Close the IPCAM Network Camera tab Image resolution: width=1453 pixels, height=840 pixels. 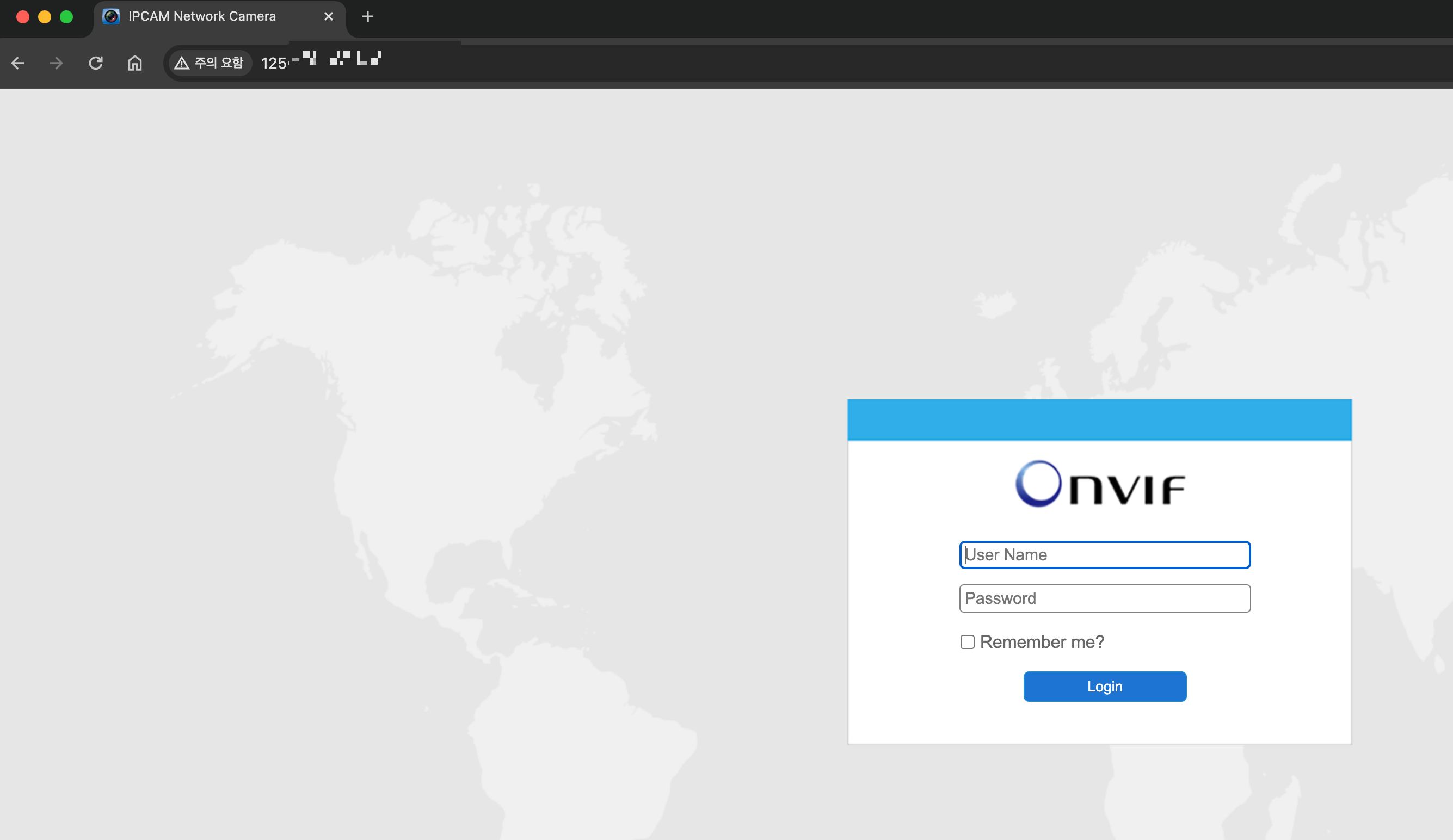pos(329,16)
